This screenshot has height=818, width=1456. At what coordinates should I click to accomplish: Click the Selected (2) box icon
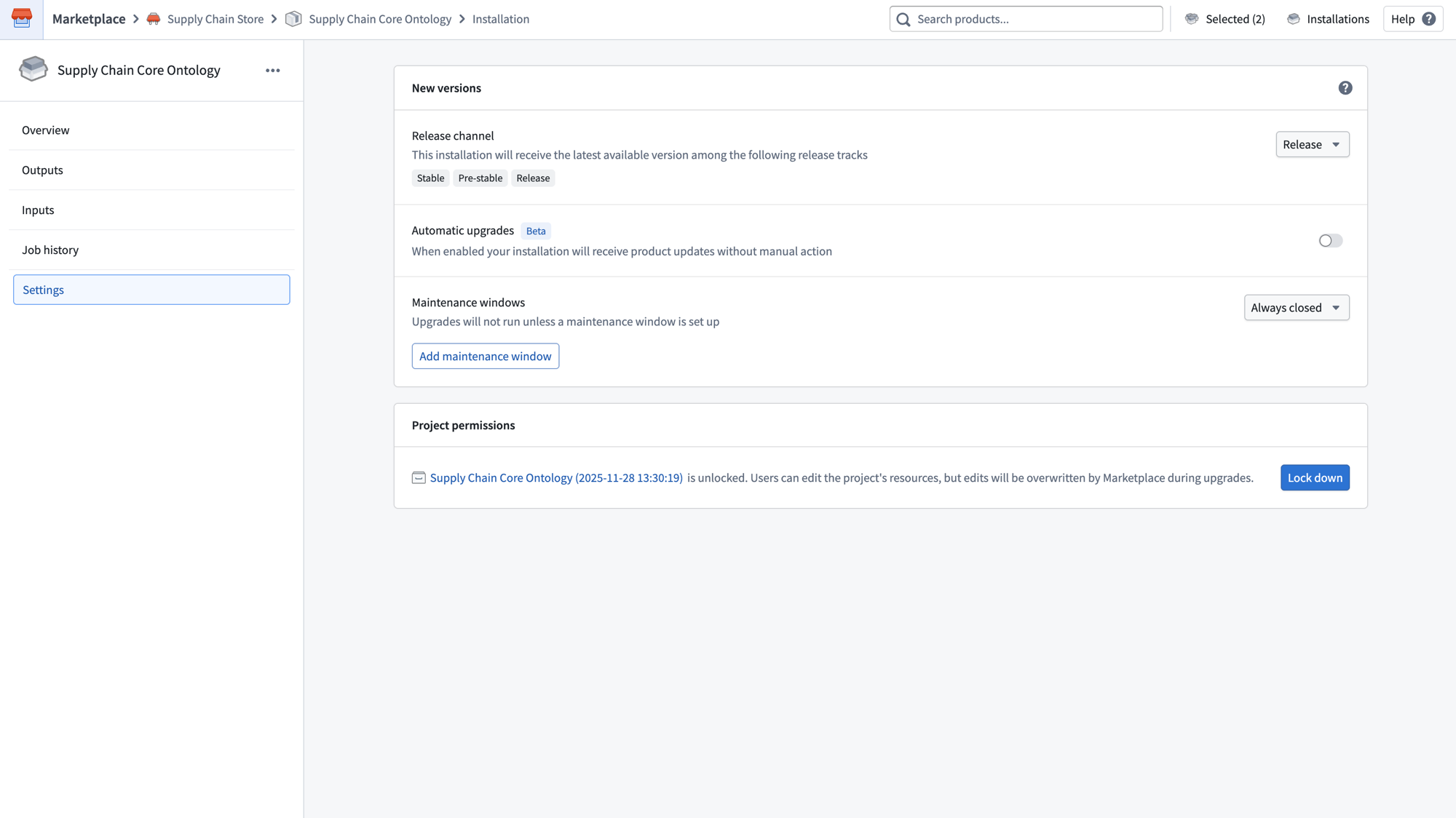1192,19
